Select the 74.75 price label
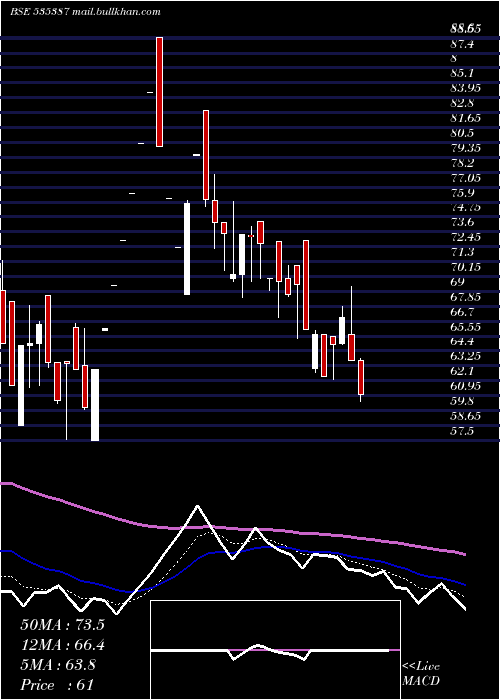500x700 pixels. tap(466, 208)
